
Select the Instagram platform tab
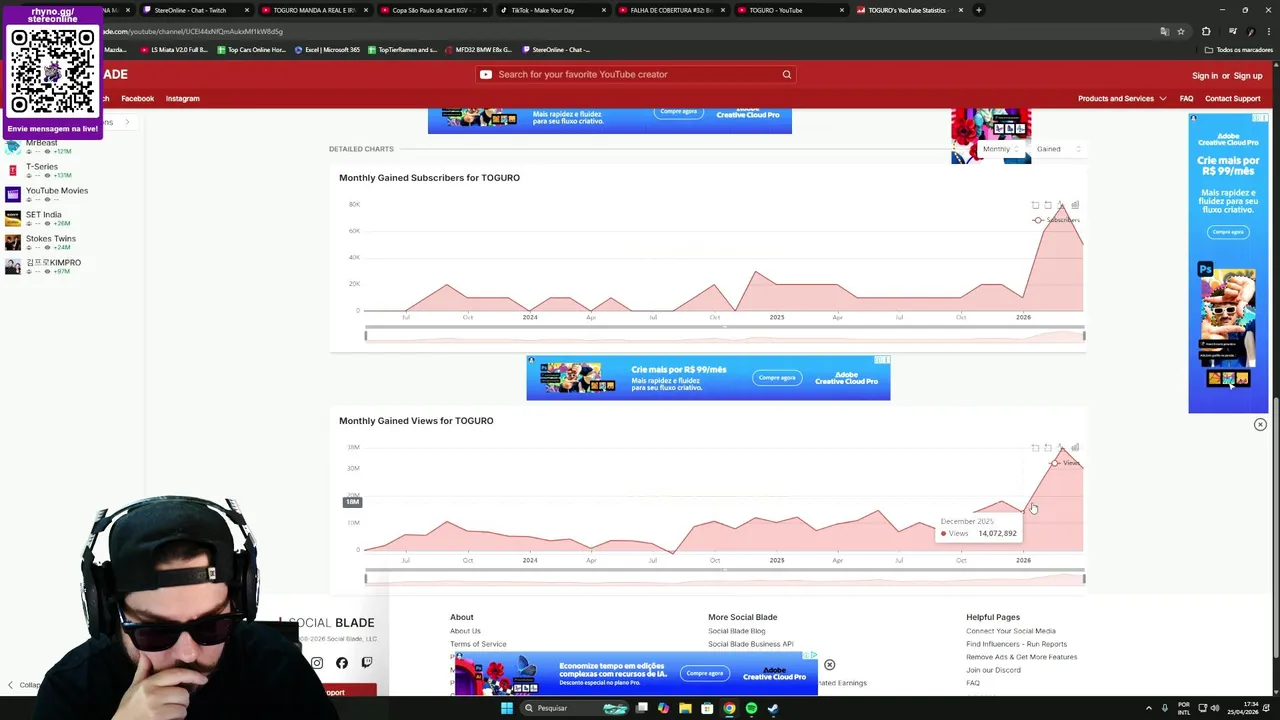[x=183, y=99]
